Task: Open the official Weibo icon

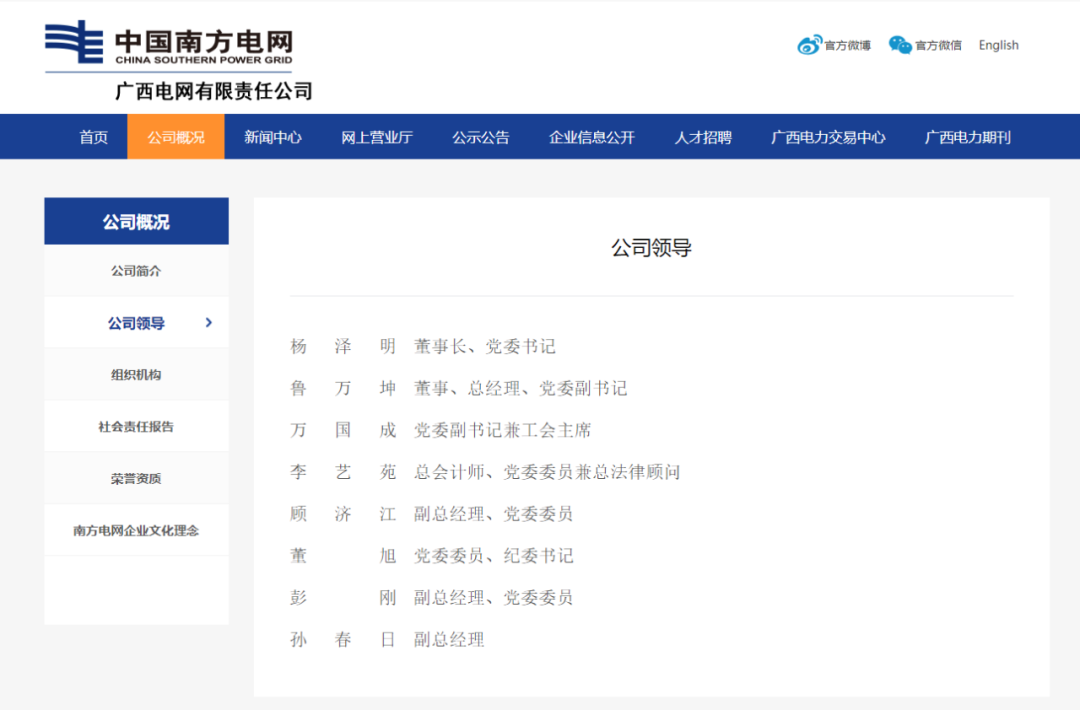Action: pos(809,45)
